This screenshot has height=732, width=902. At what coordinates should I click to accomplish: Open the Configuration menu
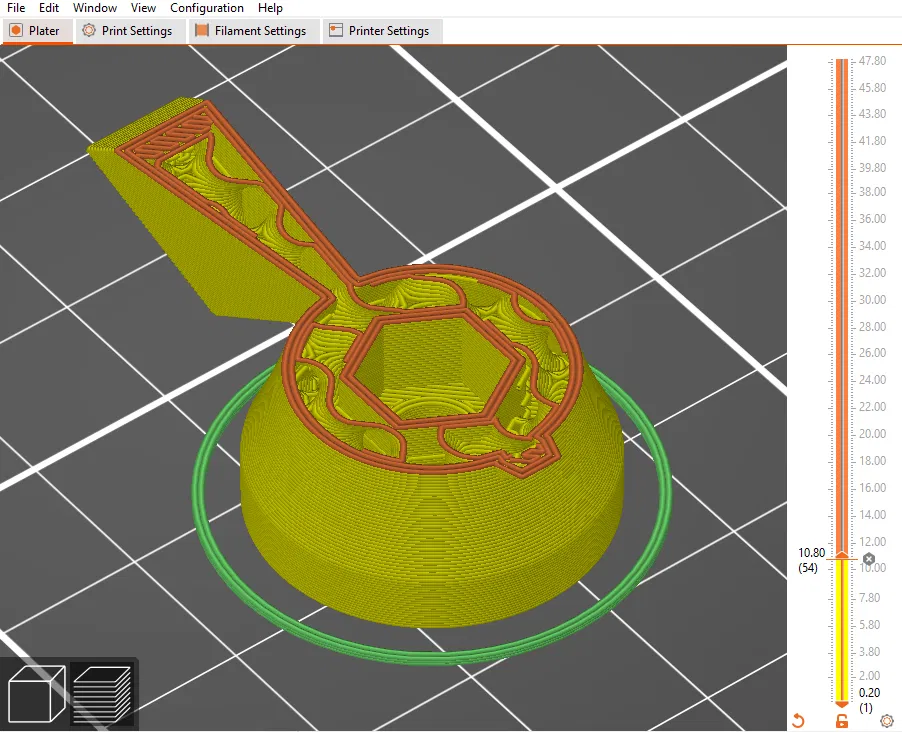207,8
